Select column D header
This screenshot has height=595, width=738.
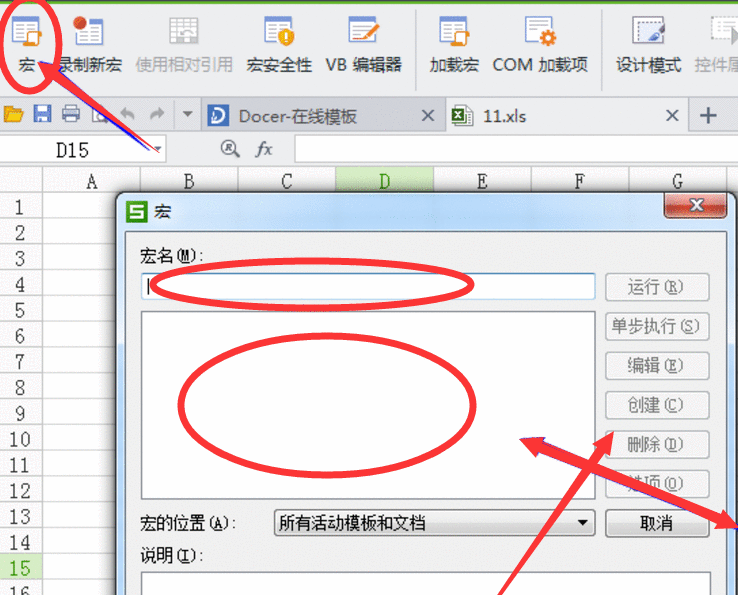[385, 181]
